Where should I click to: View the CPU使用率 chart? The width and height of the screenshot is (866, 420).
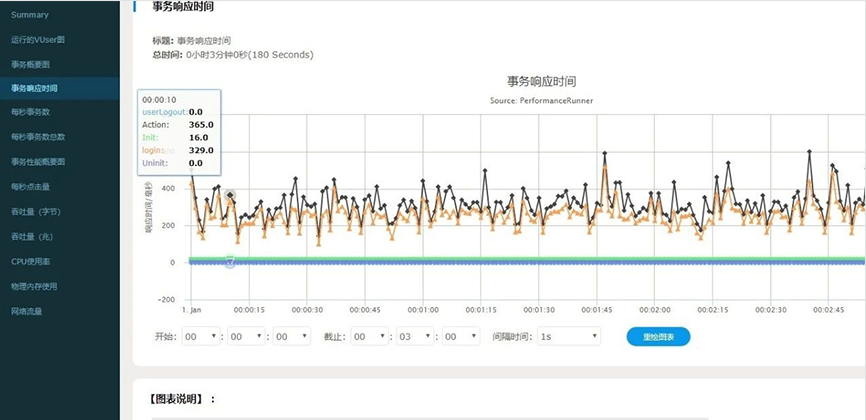31,261
